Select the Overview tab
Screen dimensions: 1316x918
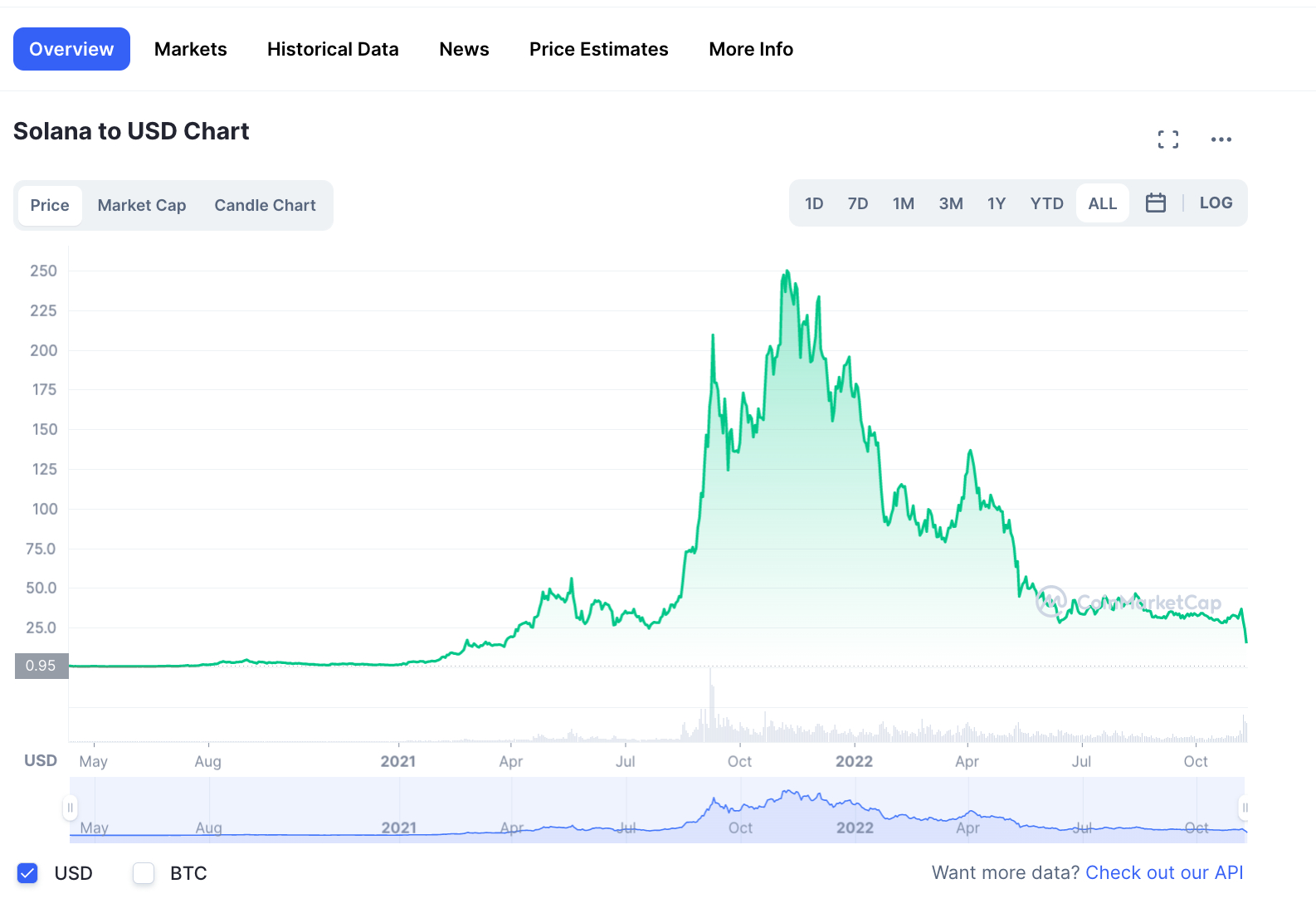click(x=71, y=49)
